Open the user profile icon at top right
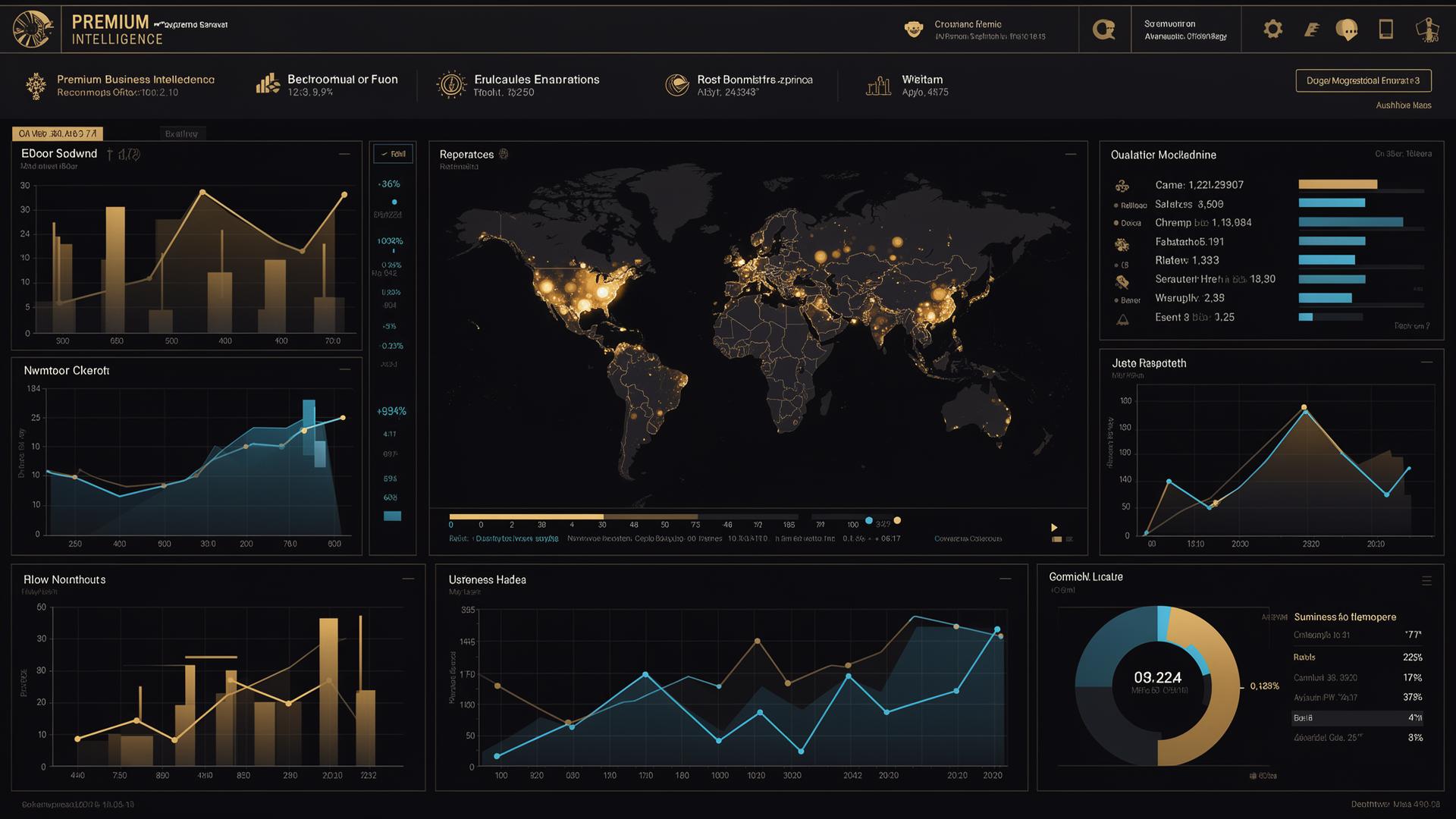 (x=1427, y=30)
